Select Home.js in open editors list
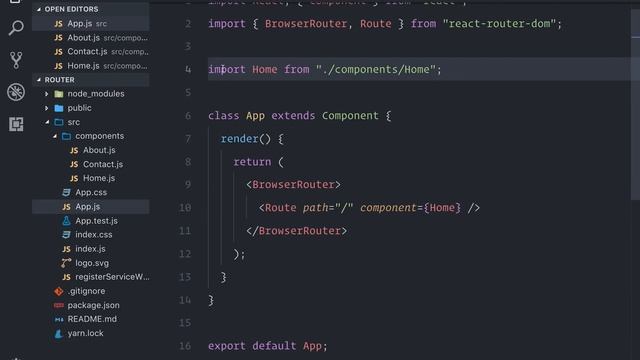Screen dimensions: 640x360 point(91,66)
